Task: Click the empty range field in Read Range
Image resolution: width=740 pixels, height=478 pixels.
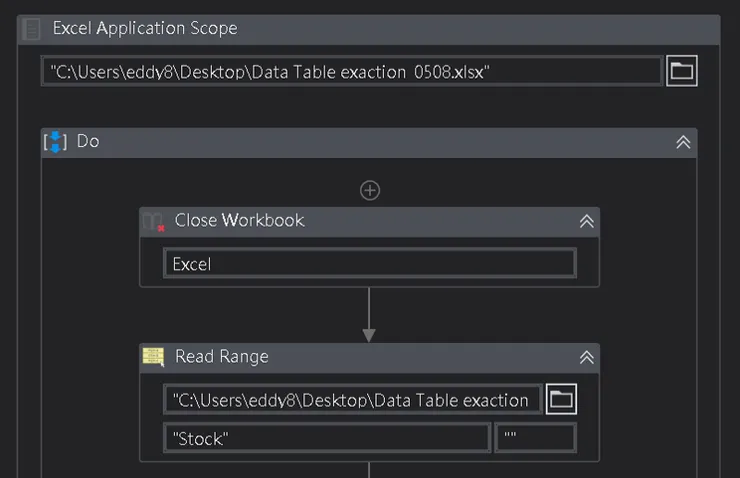Action: point(535,438)
